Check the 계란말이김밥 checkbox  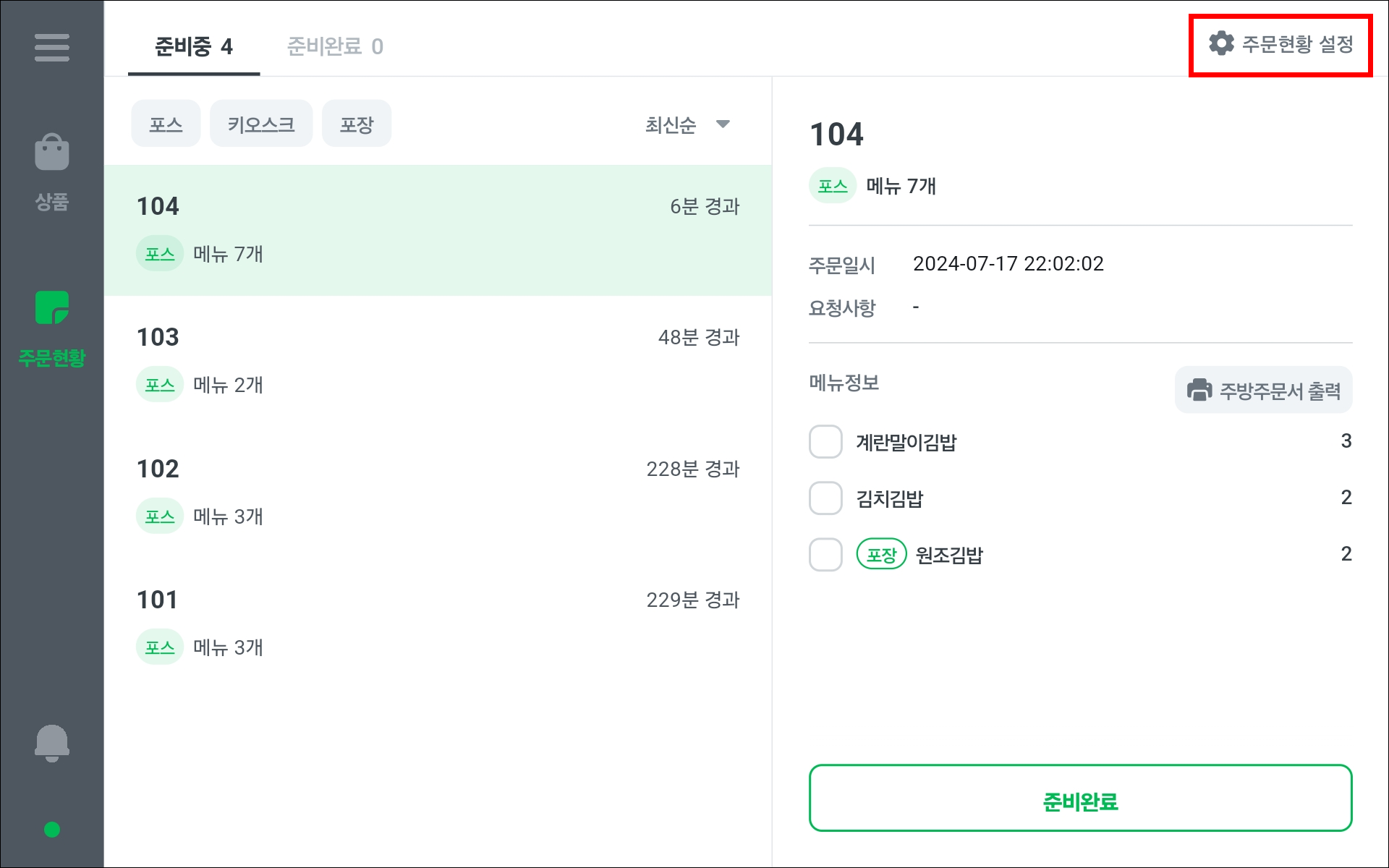pyautogui.click(x=825, y=442)
